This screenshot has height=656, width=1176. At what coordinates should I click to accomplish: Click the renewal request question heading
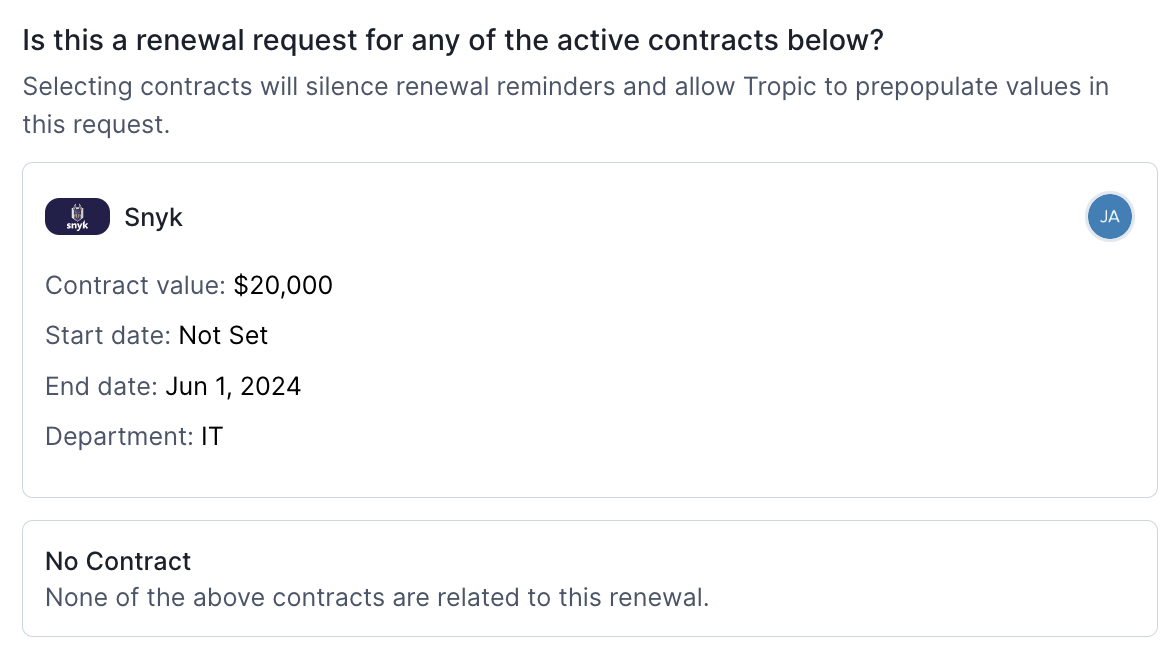(453, 40)
